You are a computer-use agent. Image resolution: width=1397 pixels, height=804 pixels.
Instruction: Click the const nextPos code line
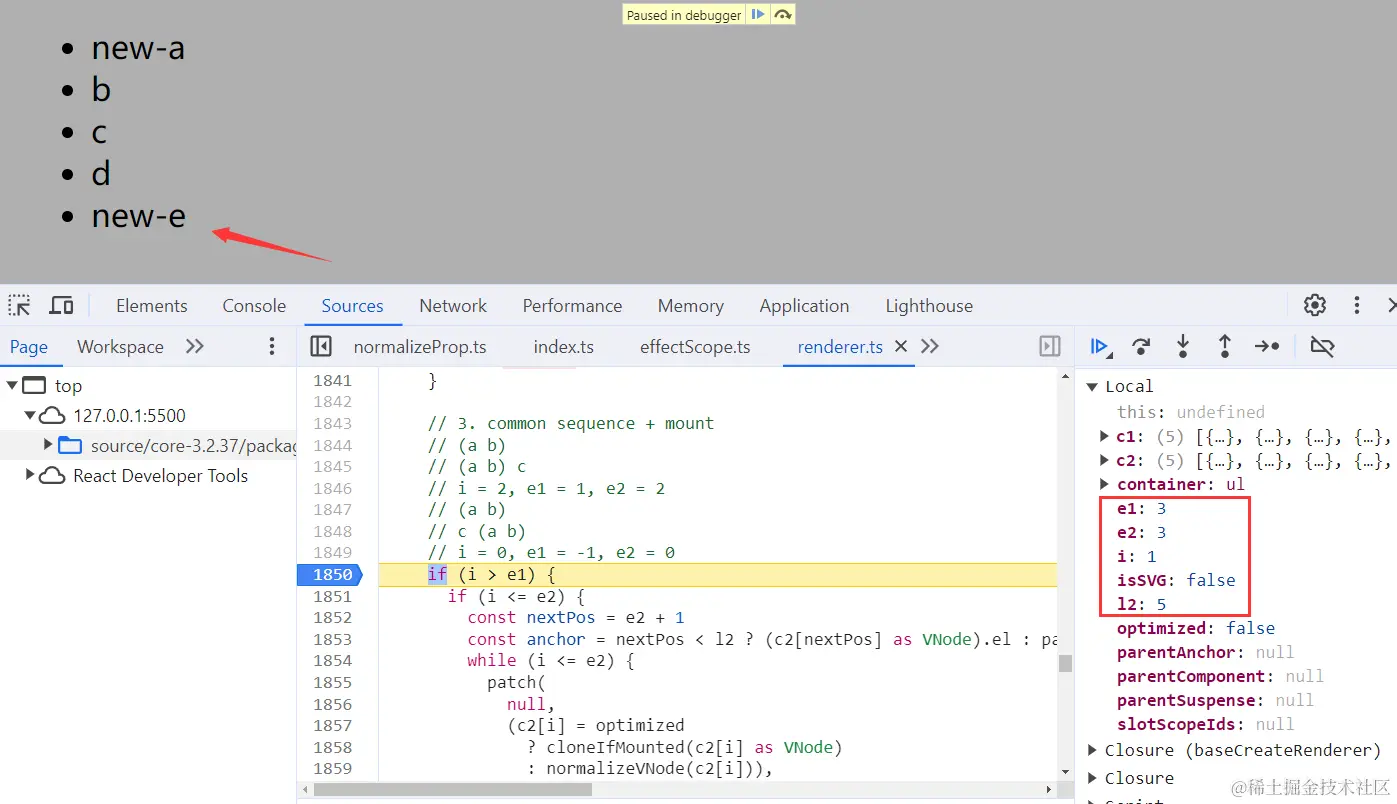pos(575,617)
